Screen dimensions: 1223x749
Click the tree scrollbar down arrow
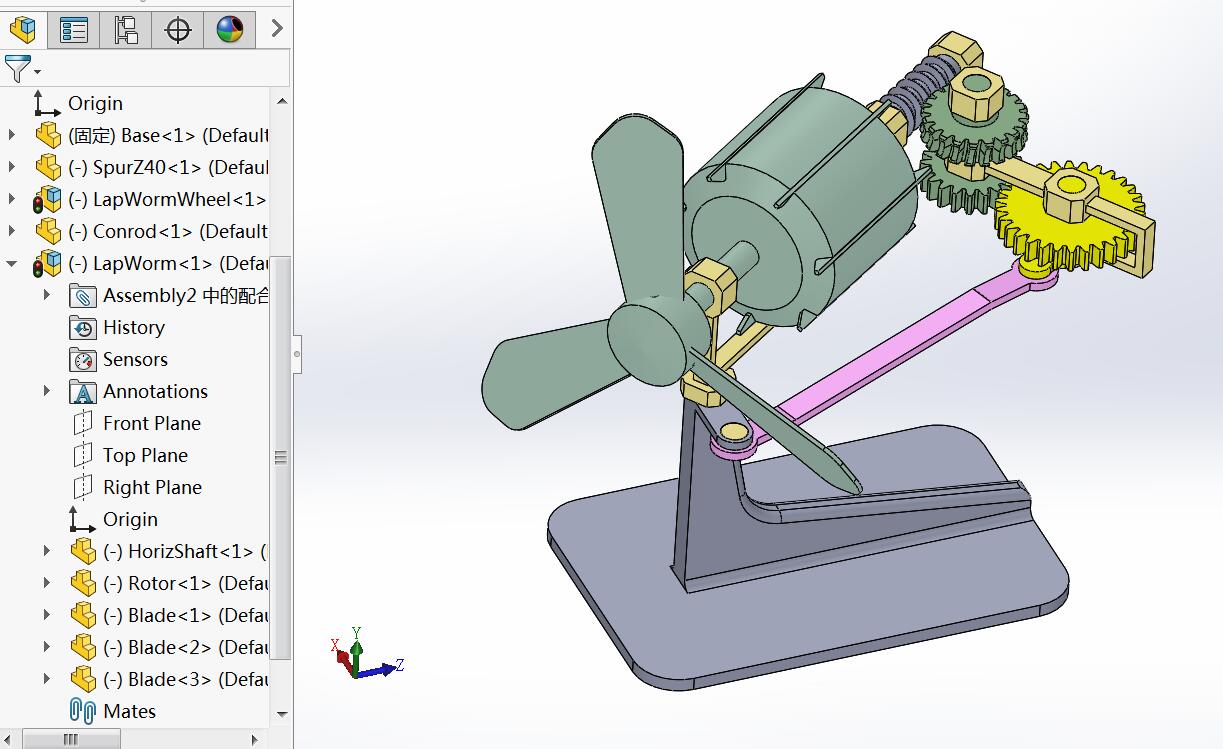pos(282,714)
